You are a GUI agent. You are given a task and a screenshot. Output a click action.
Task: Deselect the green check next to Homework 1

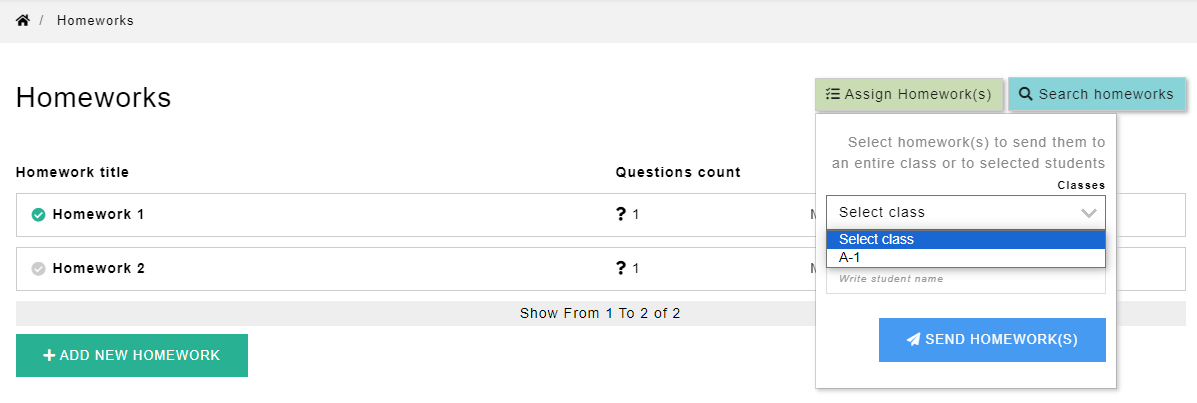click(39, 214)
